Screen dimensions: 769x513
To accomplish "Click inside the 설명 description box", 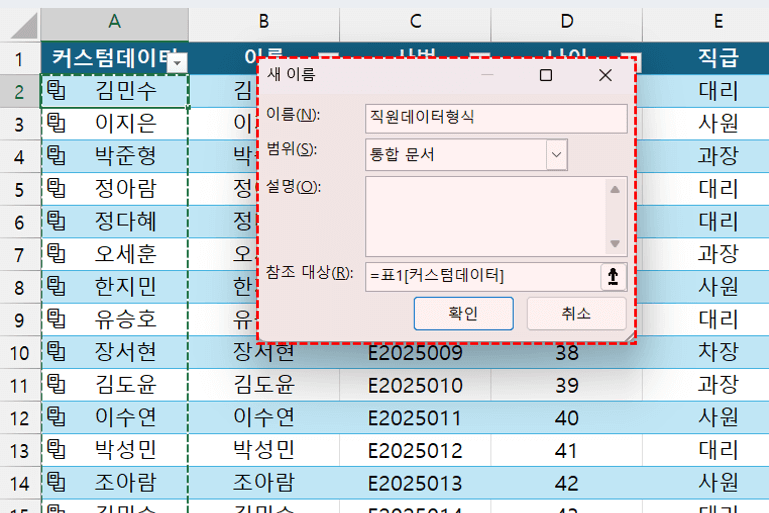I will 485,216.
